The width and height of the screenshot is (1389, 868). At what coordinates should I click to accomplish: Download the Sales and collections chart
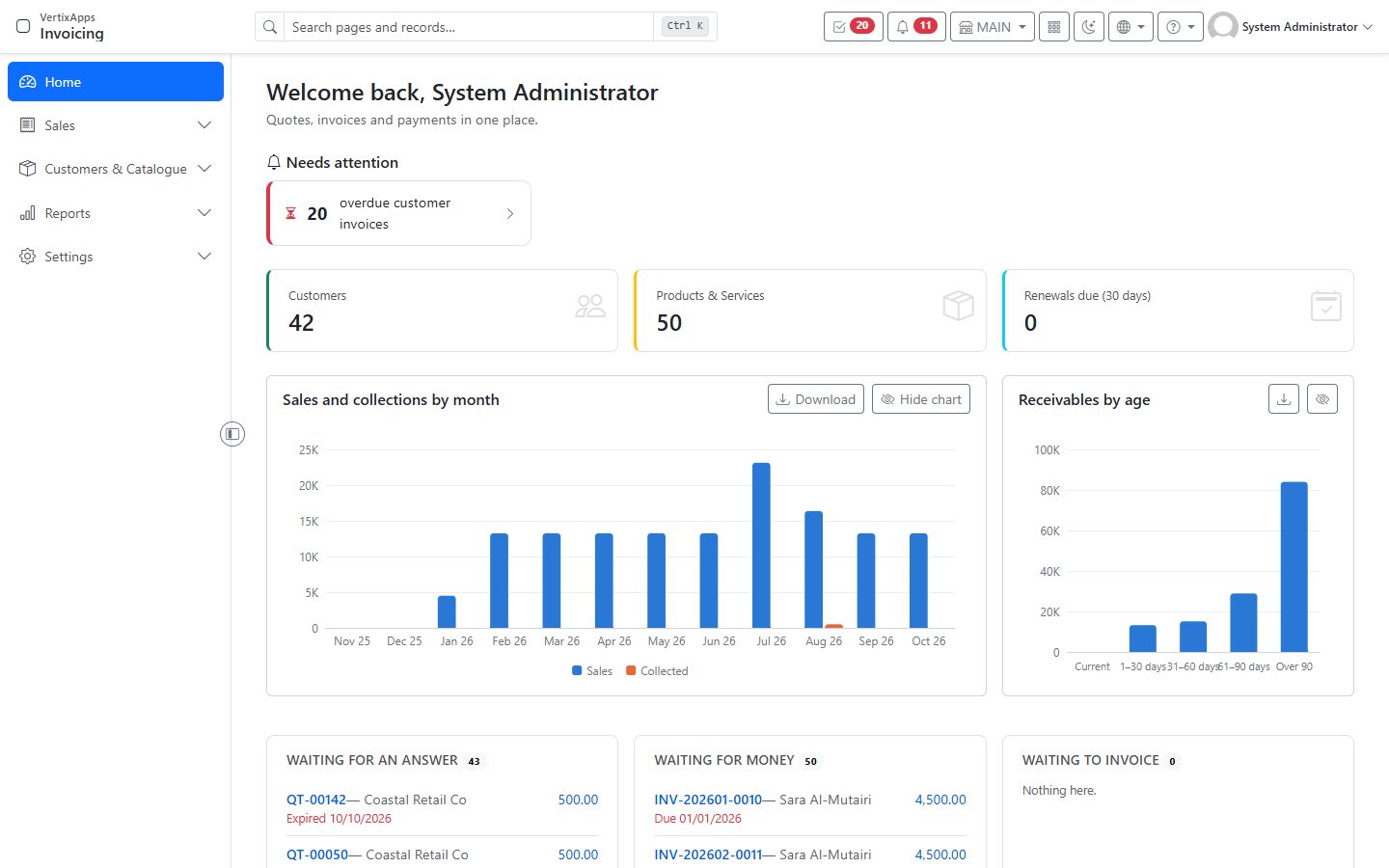click(816, 399)
